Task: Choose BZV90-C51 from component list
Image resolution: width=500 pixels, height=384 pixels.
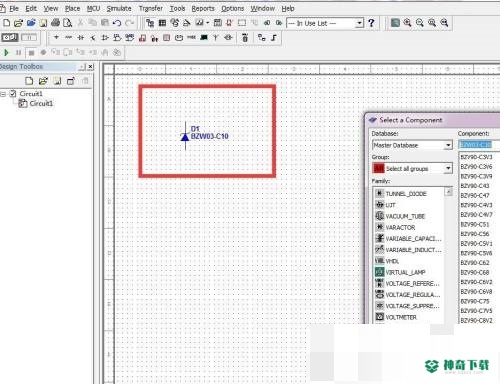Action: point(475,224)
